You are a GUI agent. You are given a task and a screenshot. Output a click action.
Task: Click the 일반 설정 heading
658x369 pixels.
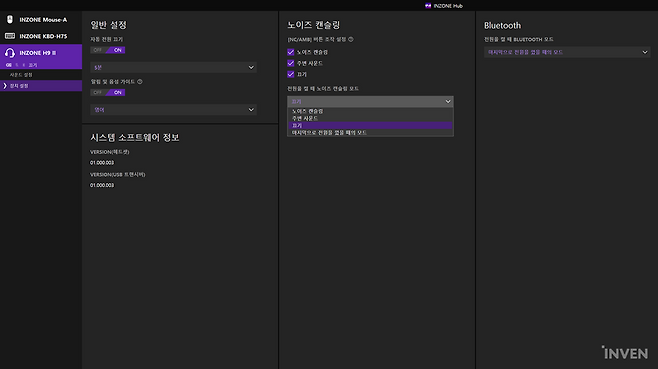[x=108, y=25]
